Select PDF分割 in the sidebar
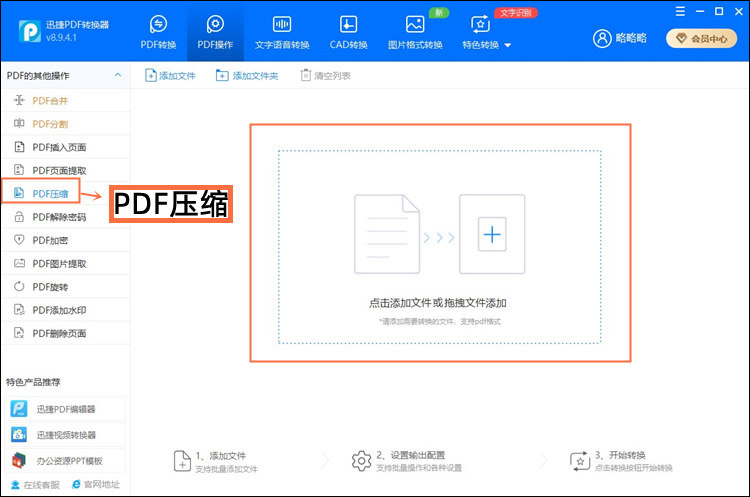The image size is (750, 497). click(66, 124)
